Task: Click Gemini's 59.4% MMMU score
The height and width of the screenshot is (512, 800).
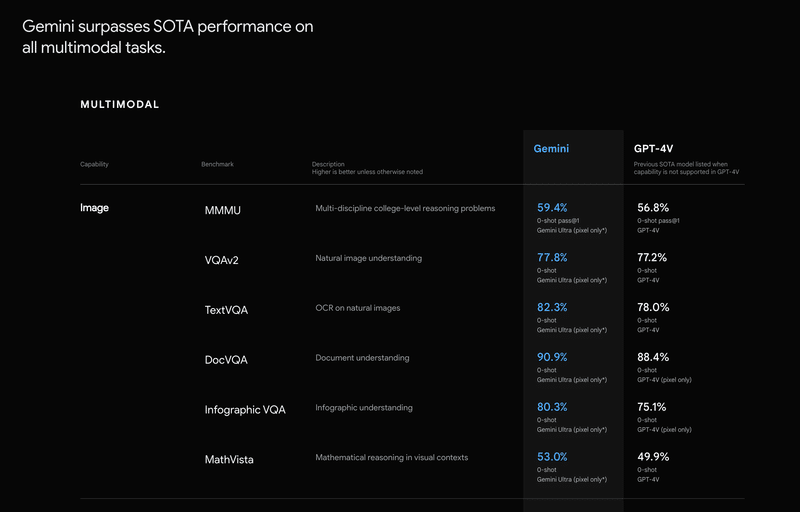Action: click(552, 208)
